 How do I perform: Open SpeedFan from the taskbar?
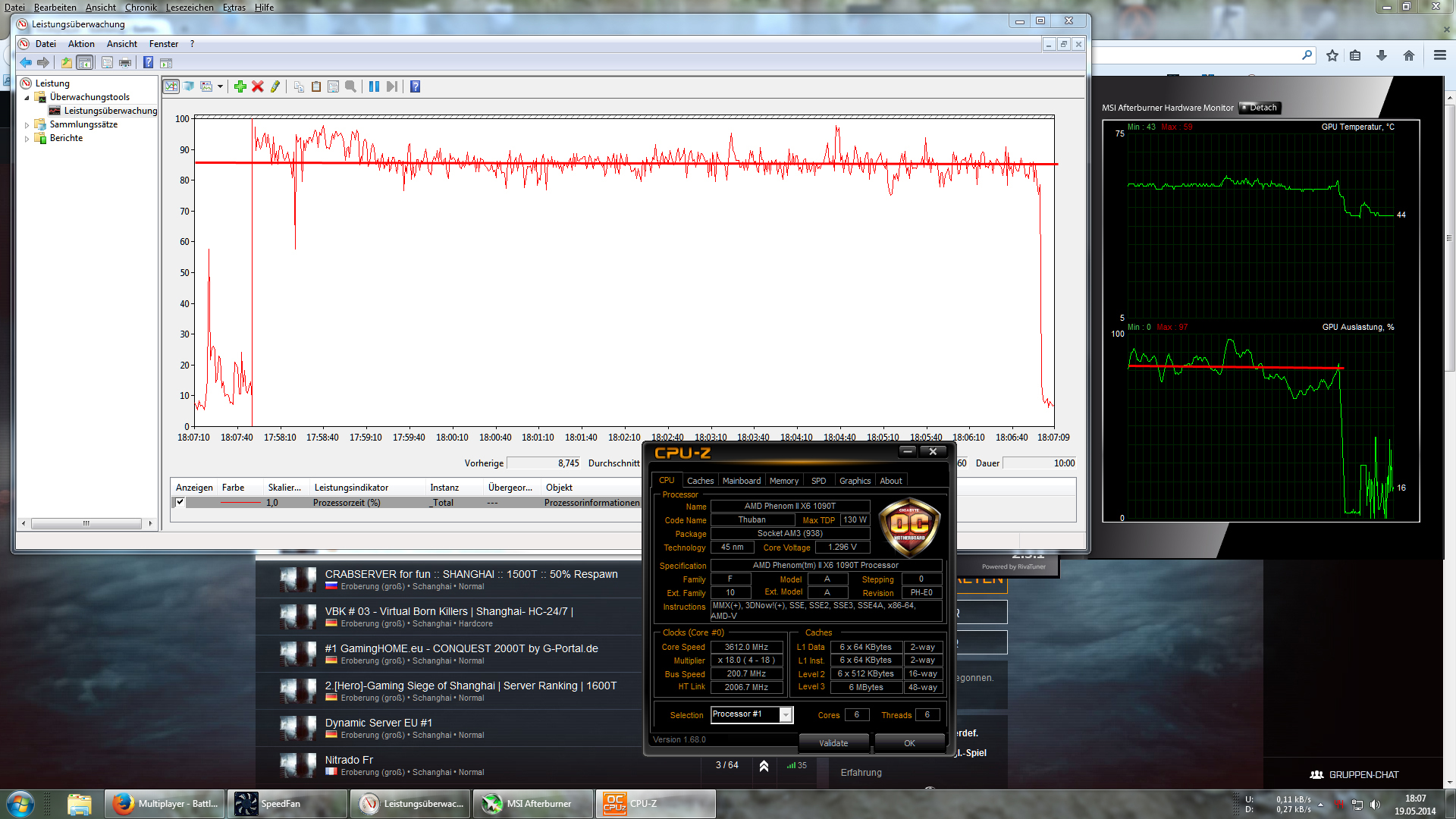pos(287,804)
